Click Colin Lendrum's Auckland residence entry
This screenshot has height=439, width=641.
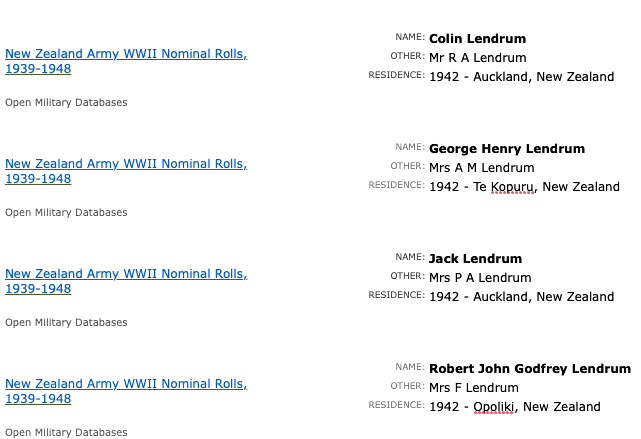click(x=521, y=77)
